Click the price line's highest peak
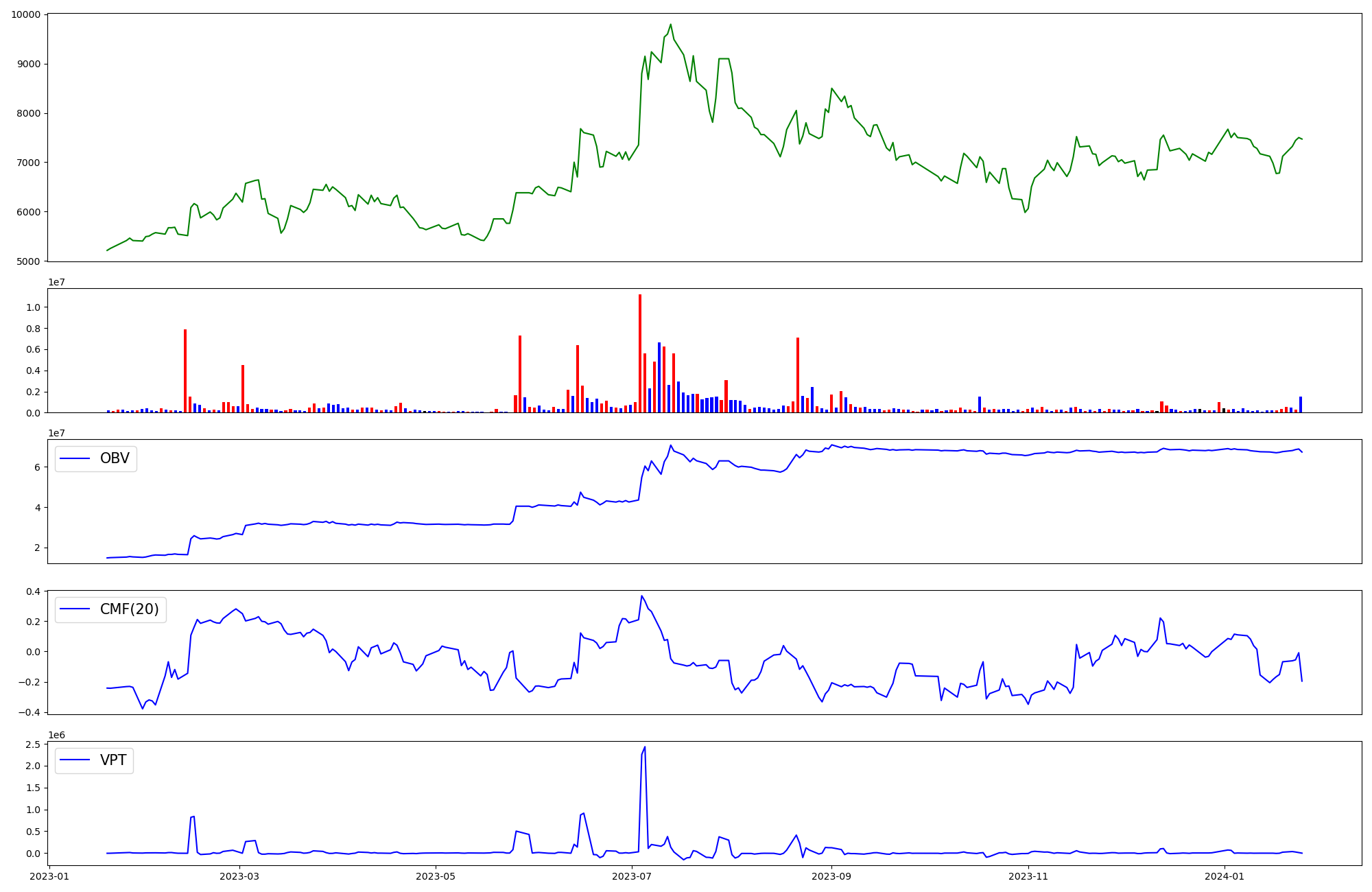This screenshot has width=1372, height=892. pos(670,25)
